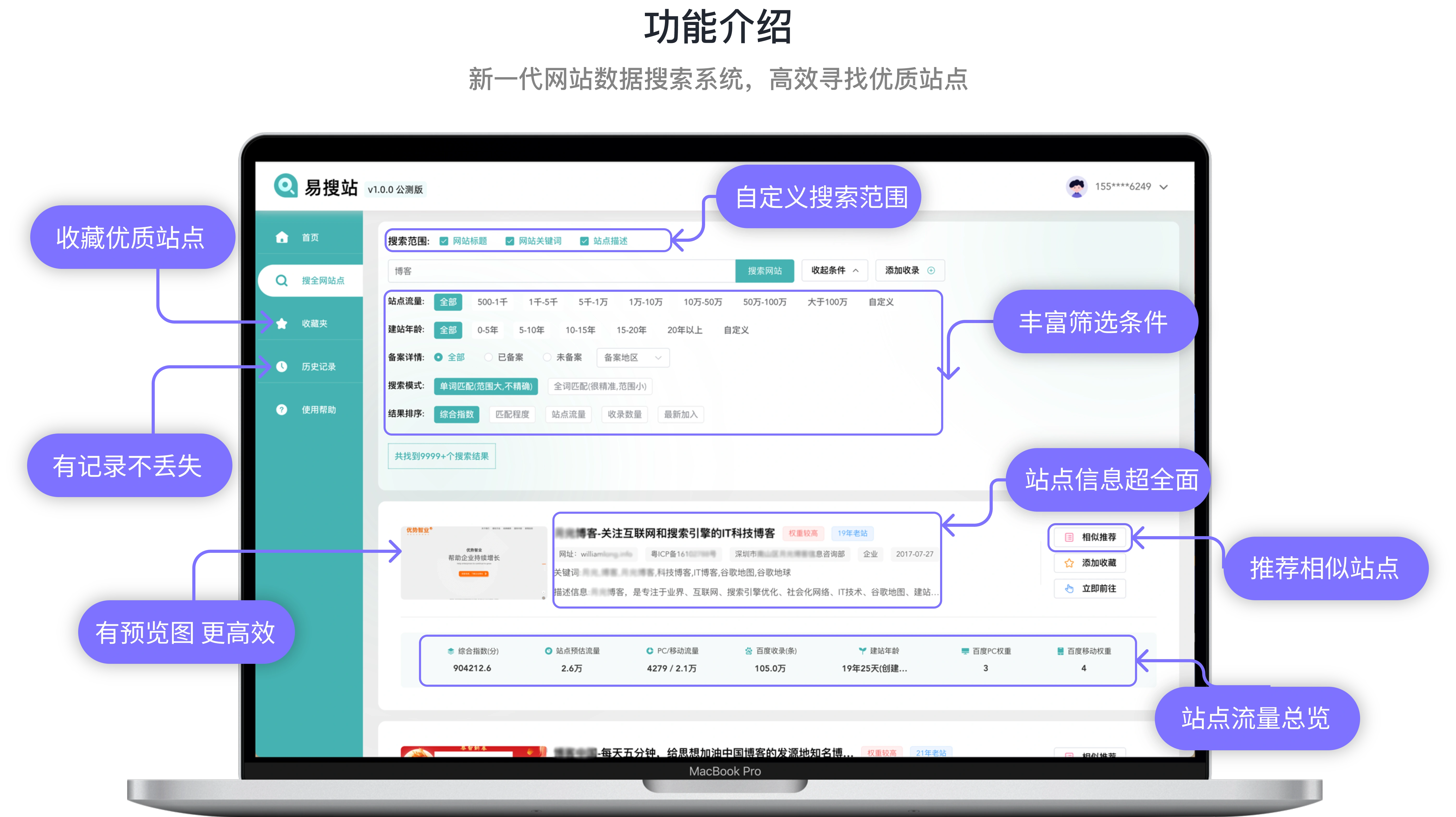1456x817 pixels.
Task: Switch sorting to 匹配程度
Action: (511, 414)
